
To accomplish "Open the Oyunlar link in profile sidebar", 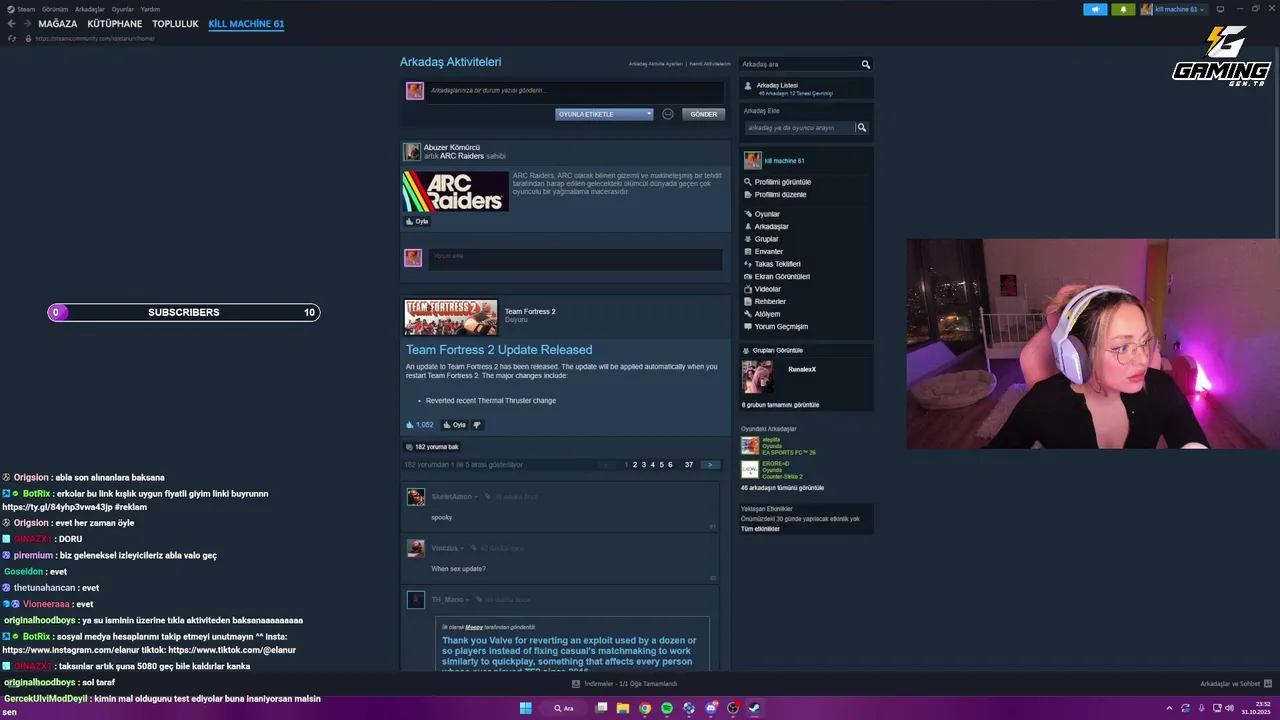I will [767, 214].
